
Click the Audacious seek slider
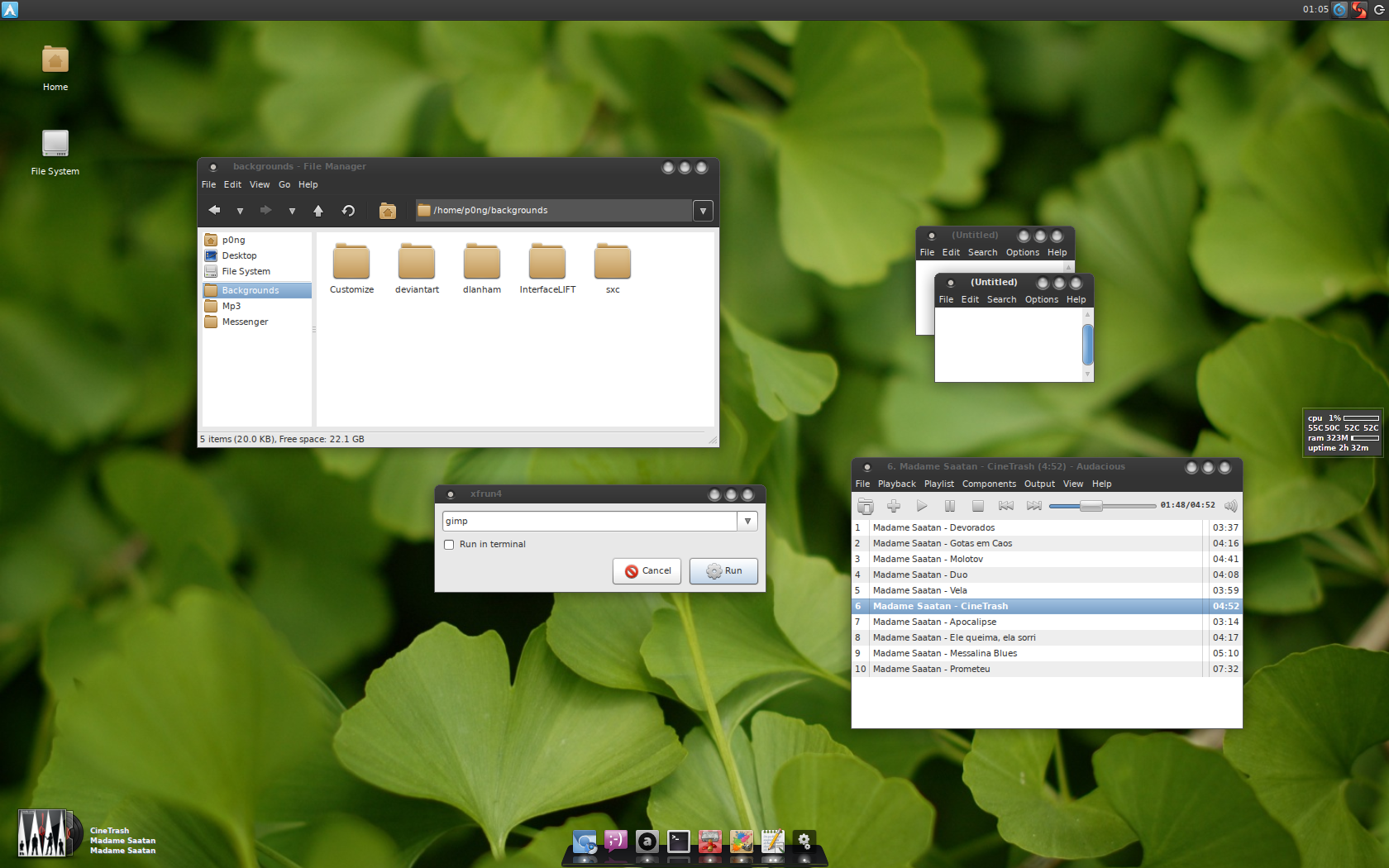pyautogui.click(x=1102, y=506)
